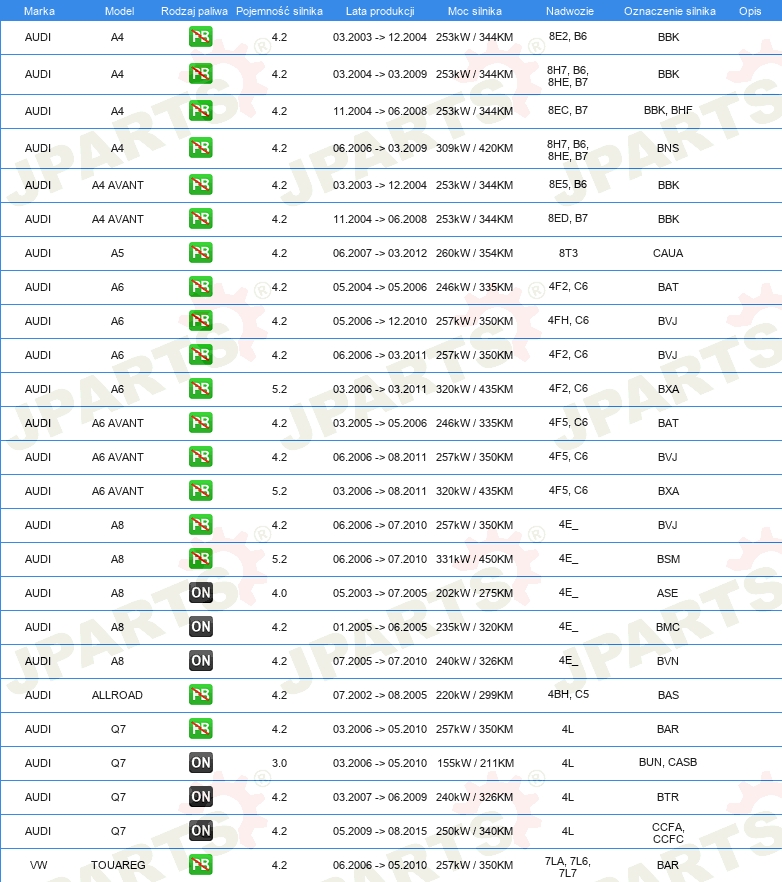Click engine code BTR
782x882 pixels.
tap(668, 797)
